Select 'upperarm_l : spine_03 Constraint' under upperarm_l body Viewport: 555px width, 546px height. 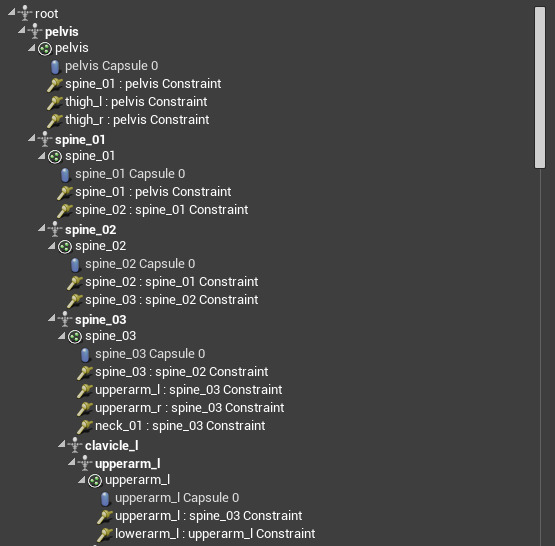[208, 516]
